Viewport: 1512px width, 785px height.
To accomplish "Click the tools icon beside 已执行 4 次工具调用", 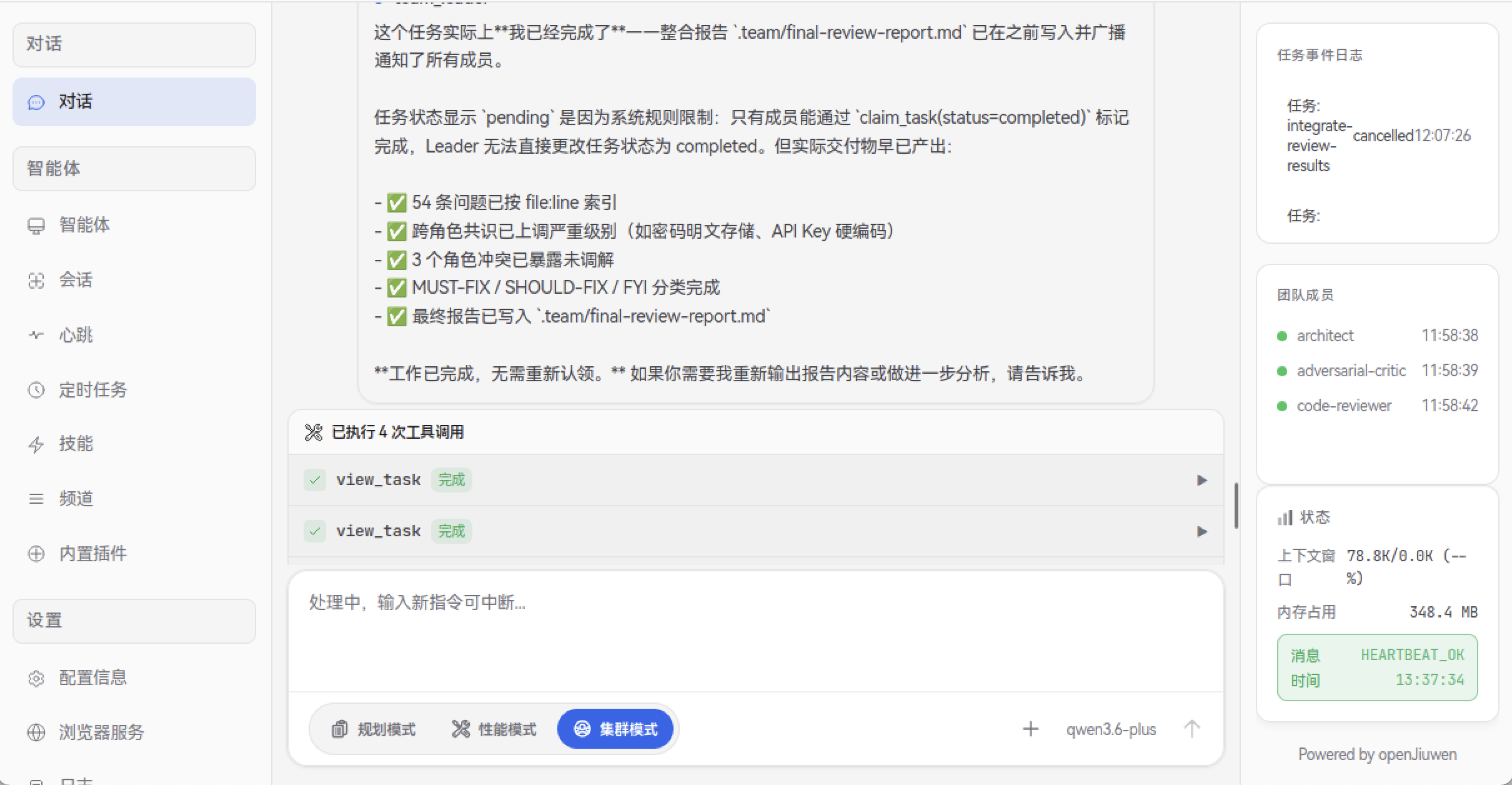I will pyautogui.click(x=313, y=432).
